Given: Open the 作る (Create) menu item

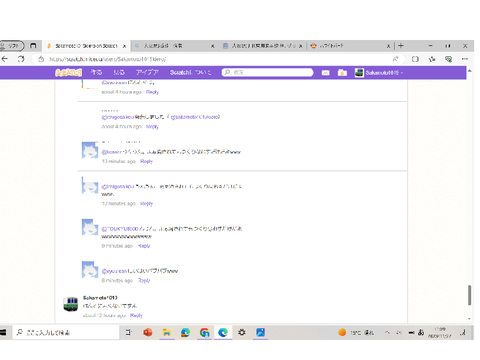Looking at the screenshot, I should [96, 72].
